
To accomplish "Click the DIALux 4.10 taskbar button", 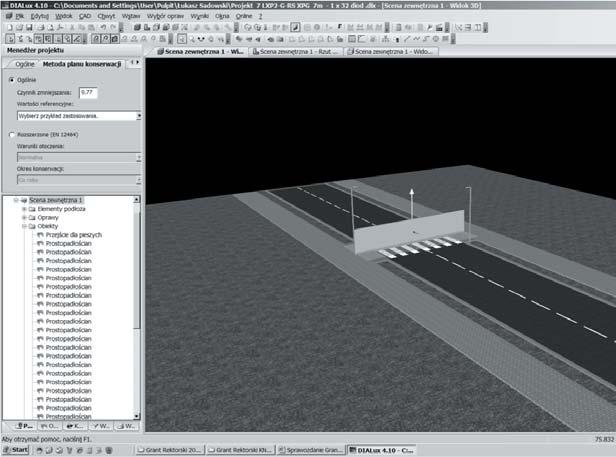I will [381, 450].
